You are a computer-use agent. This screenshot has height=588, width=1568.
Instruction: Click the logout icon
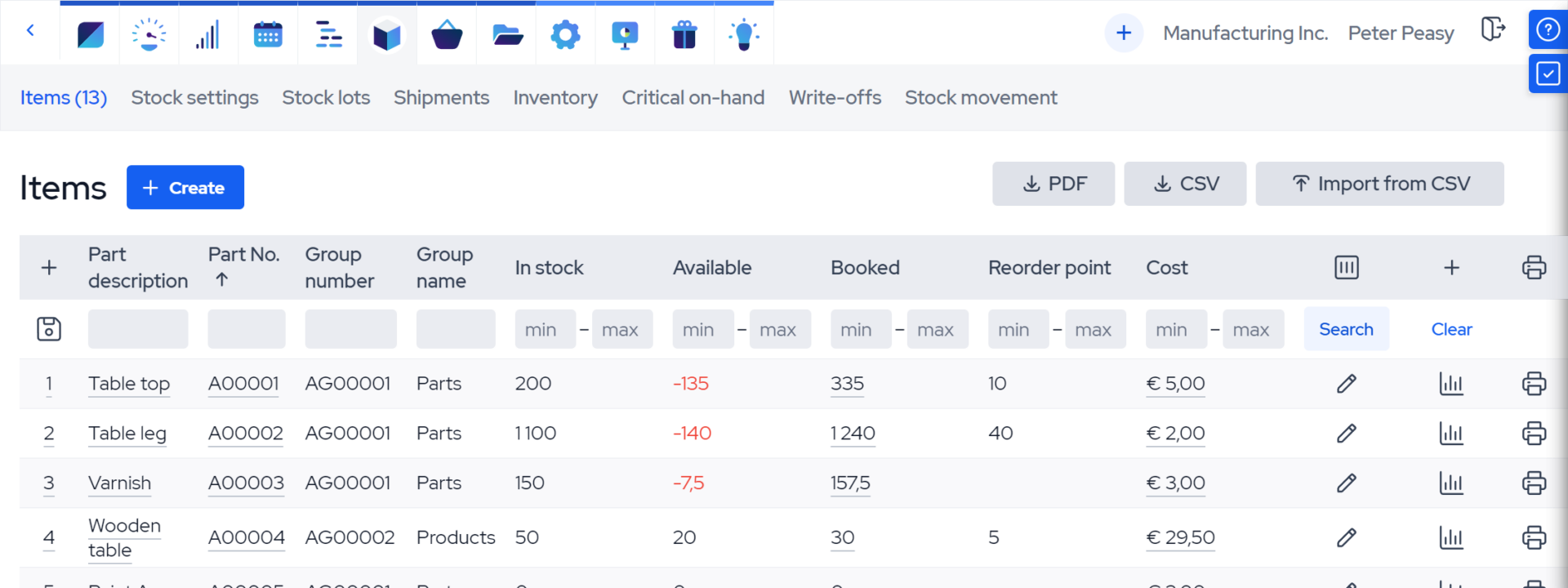tap(1493, 30)
